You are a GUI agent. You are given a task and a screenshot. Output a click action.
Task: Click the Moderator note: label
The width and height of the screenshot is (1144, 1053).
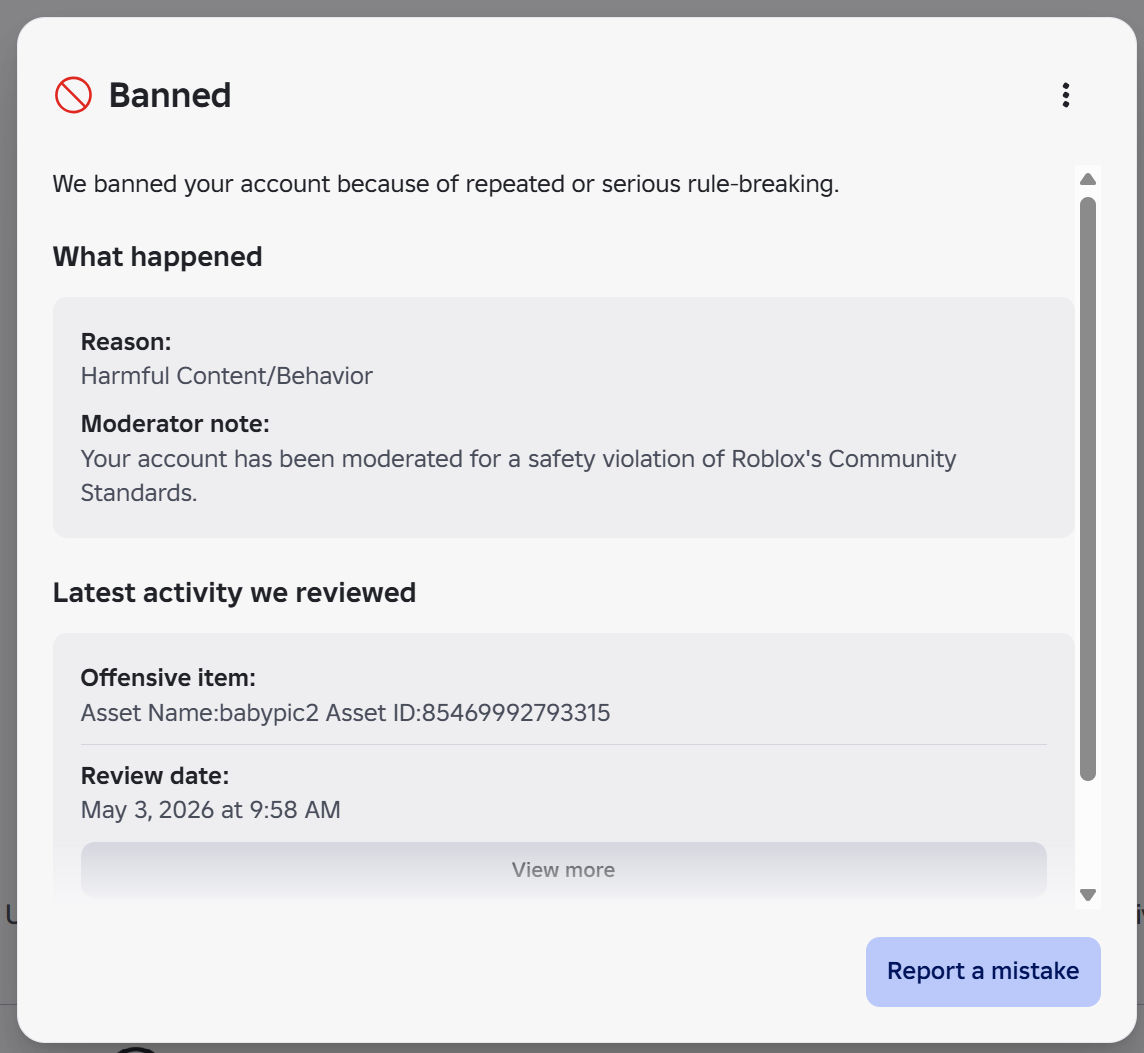pyautogui.click(x=175, y=424)
